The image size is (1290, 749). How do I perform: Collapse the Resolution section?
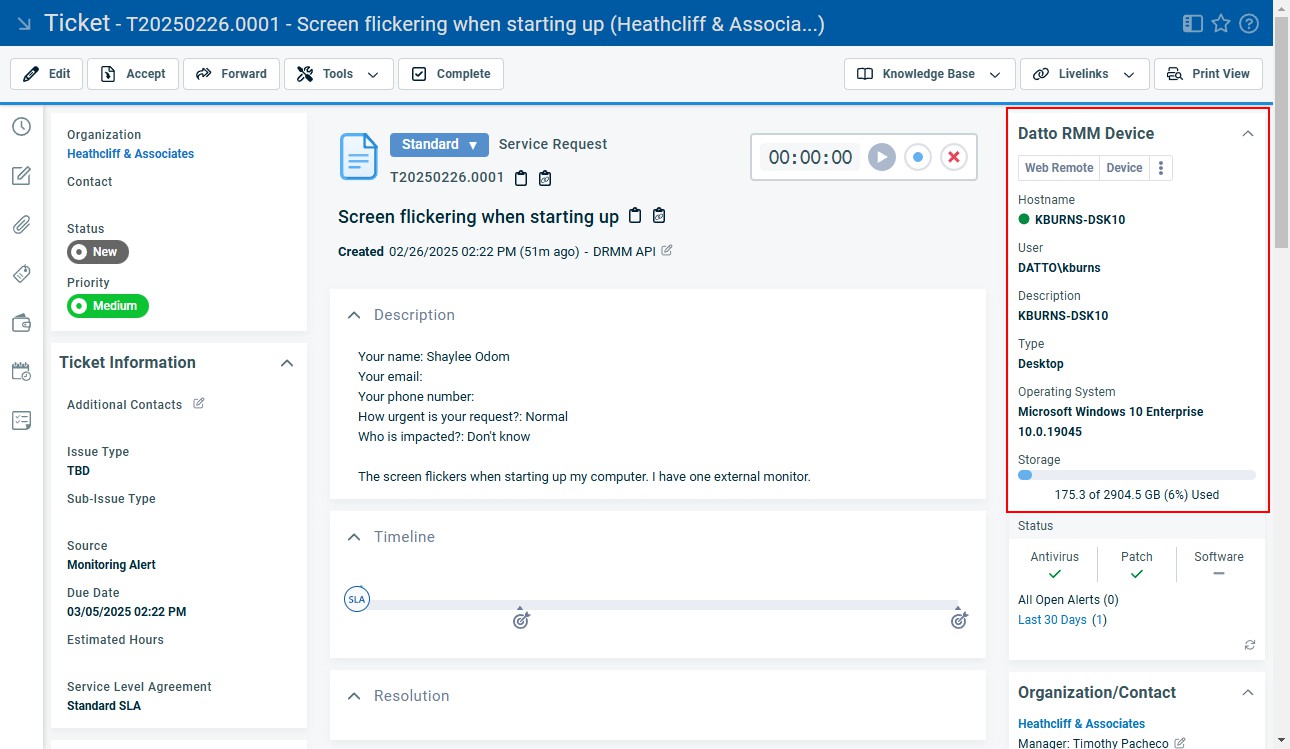click(353, 696)
